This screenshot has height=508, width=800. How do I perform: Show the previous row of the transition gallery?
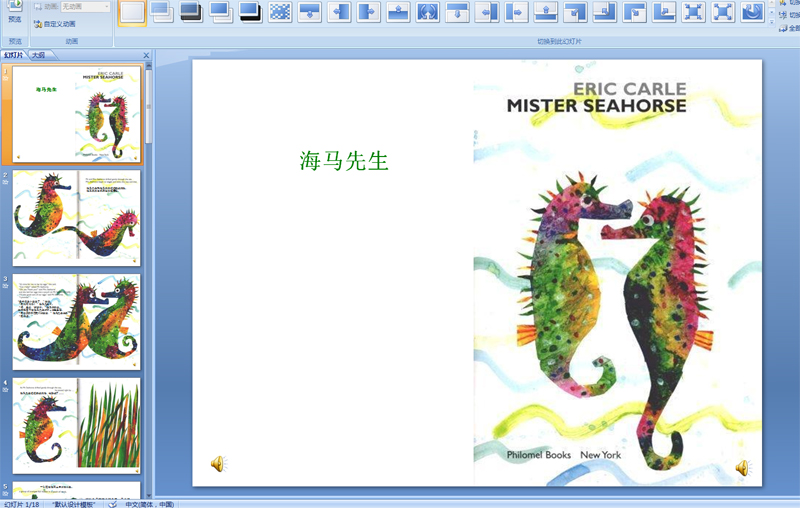[771, 3]
